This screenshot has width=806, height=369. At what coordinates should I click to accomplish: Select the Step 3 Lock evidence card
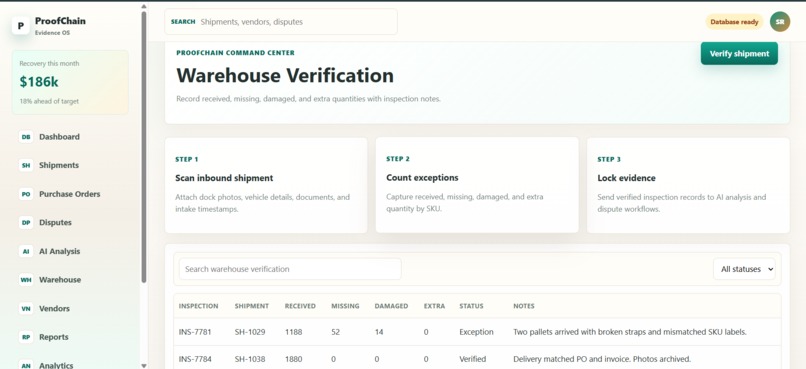pos(688,185)
